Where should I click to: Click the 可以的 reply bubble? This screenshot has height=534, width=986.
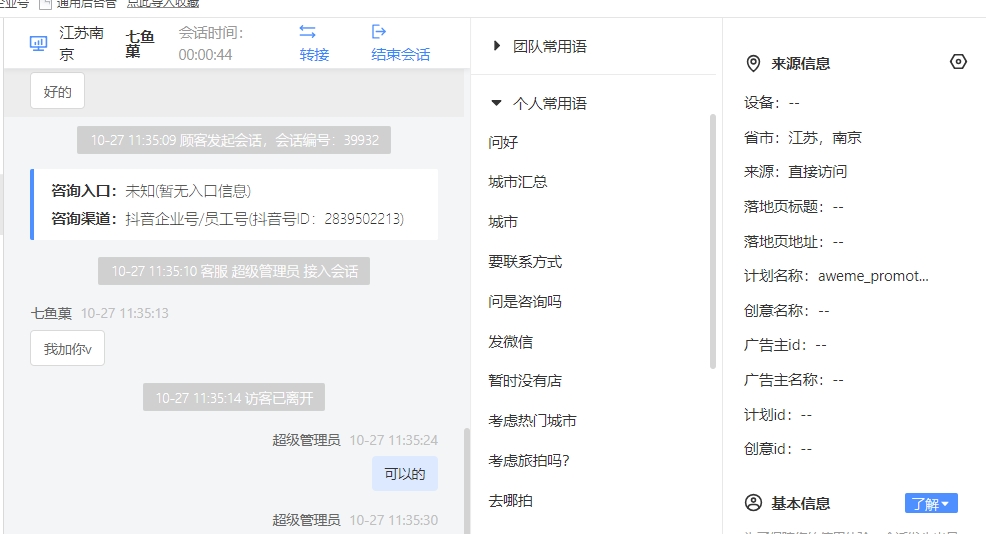coord(405,474)
